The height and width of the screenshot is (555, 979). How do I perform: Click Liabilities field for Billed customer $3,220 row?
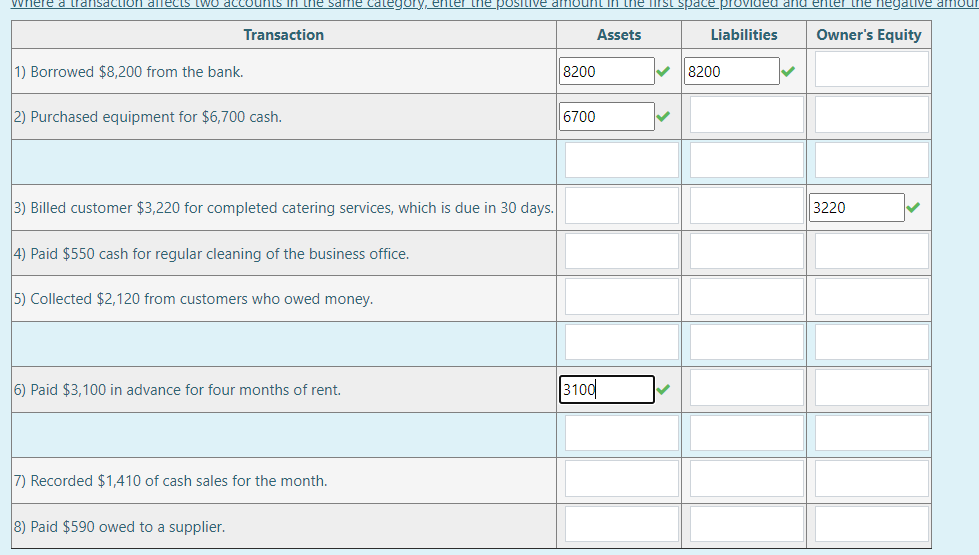pos(746,205)
